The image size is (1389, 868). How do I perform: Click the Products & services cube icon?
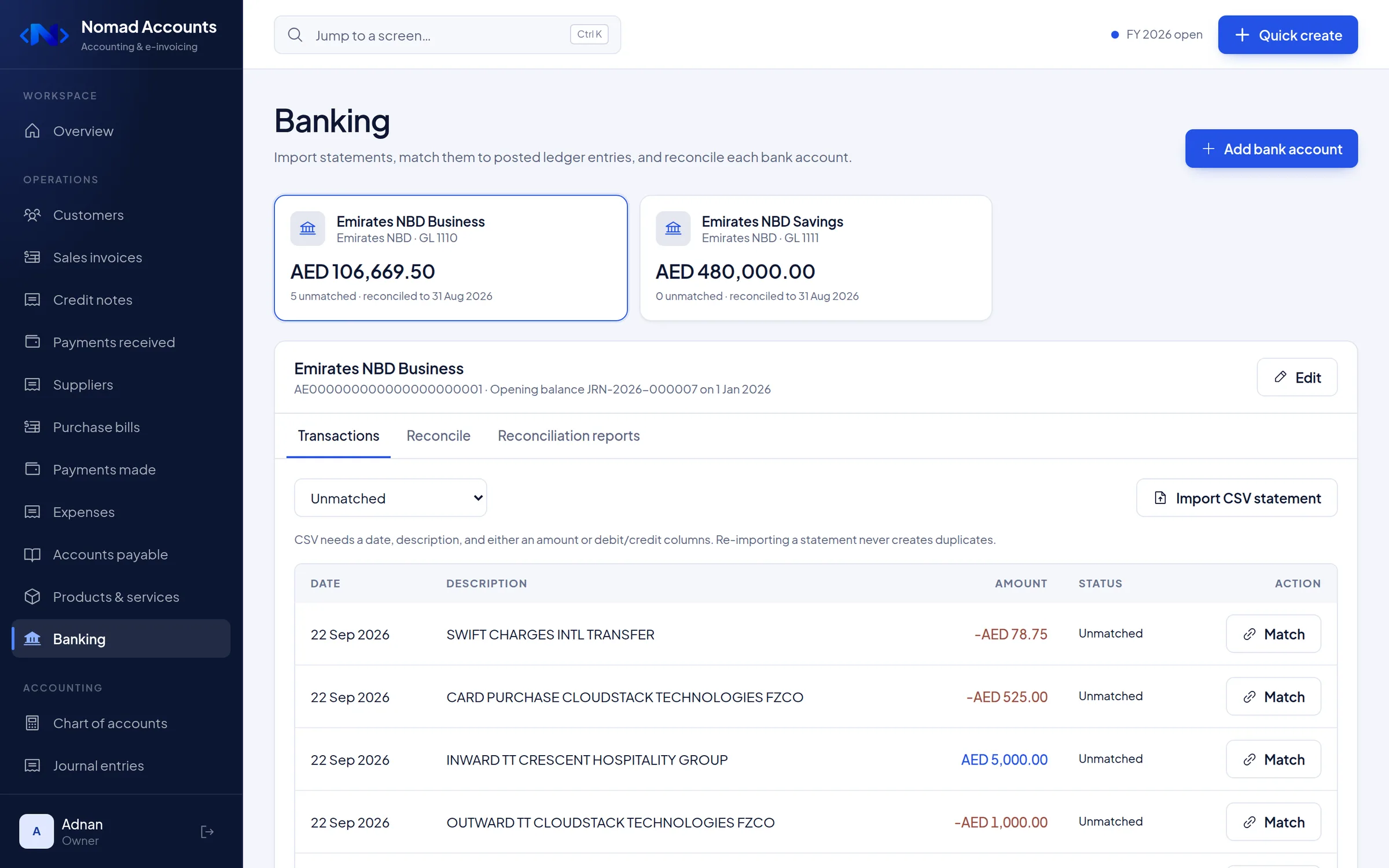[x=32, y=597]
